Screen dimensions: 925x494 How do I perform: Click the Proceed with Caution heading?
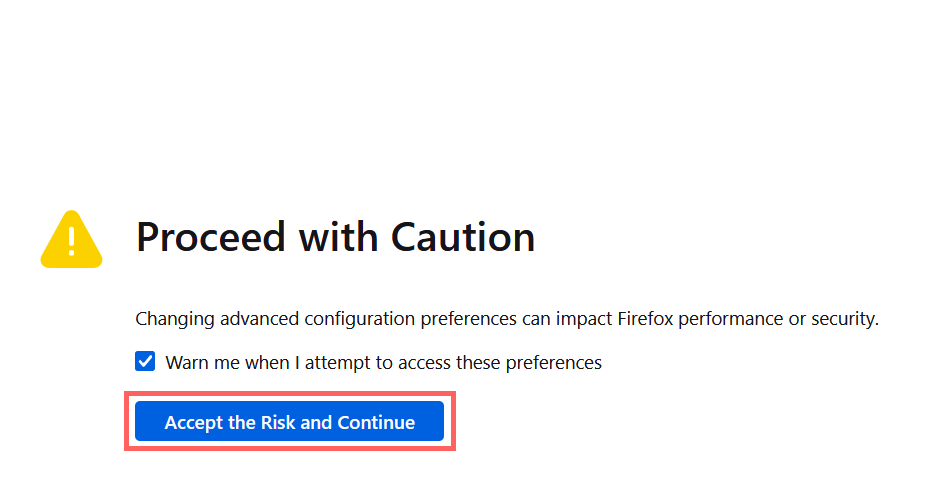[x=335, y=238]
